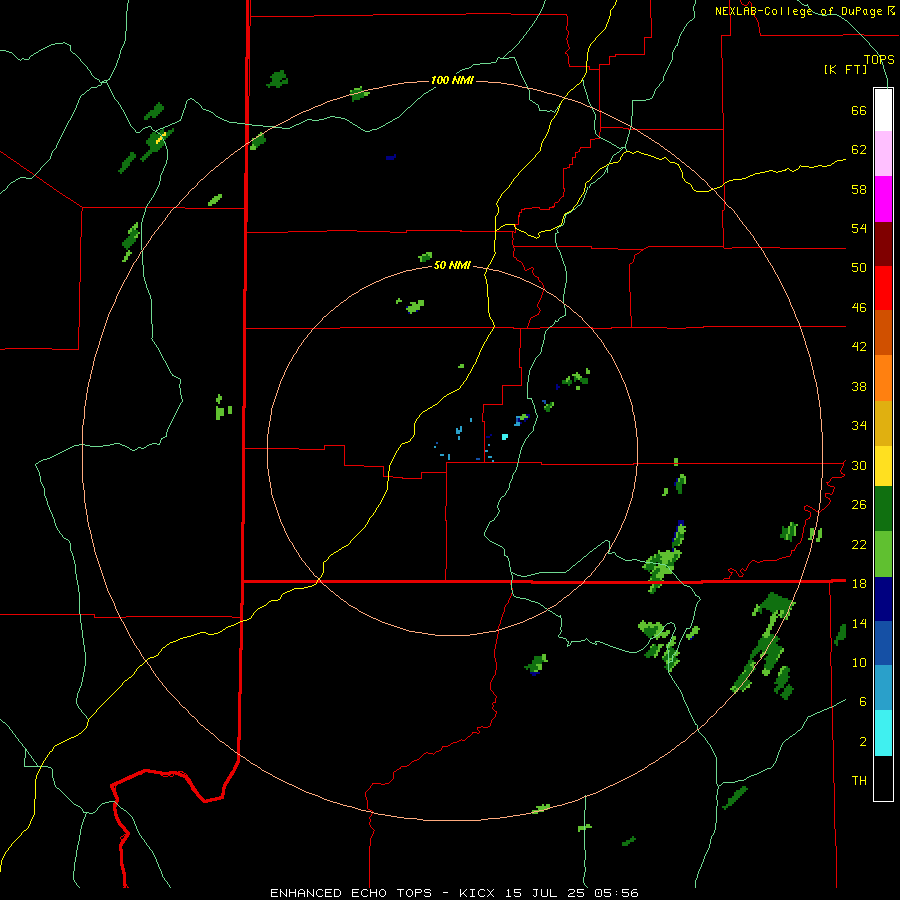Click the light pink legend swatch

pos(883,154)
